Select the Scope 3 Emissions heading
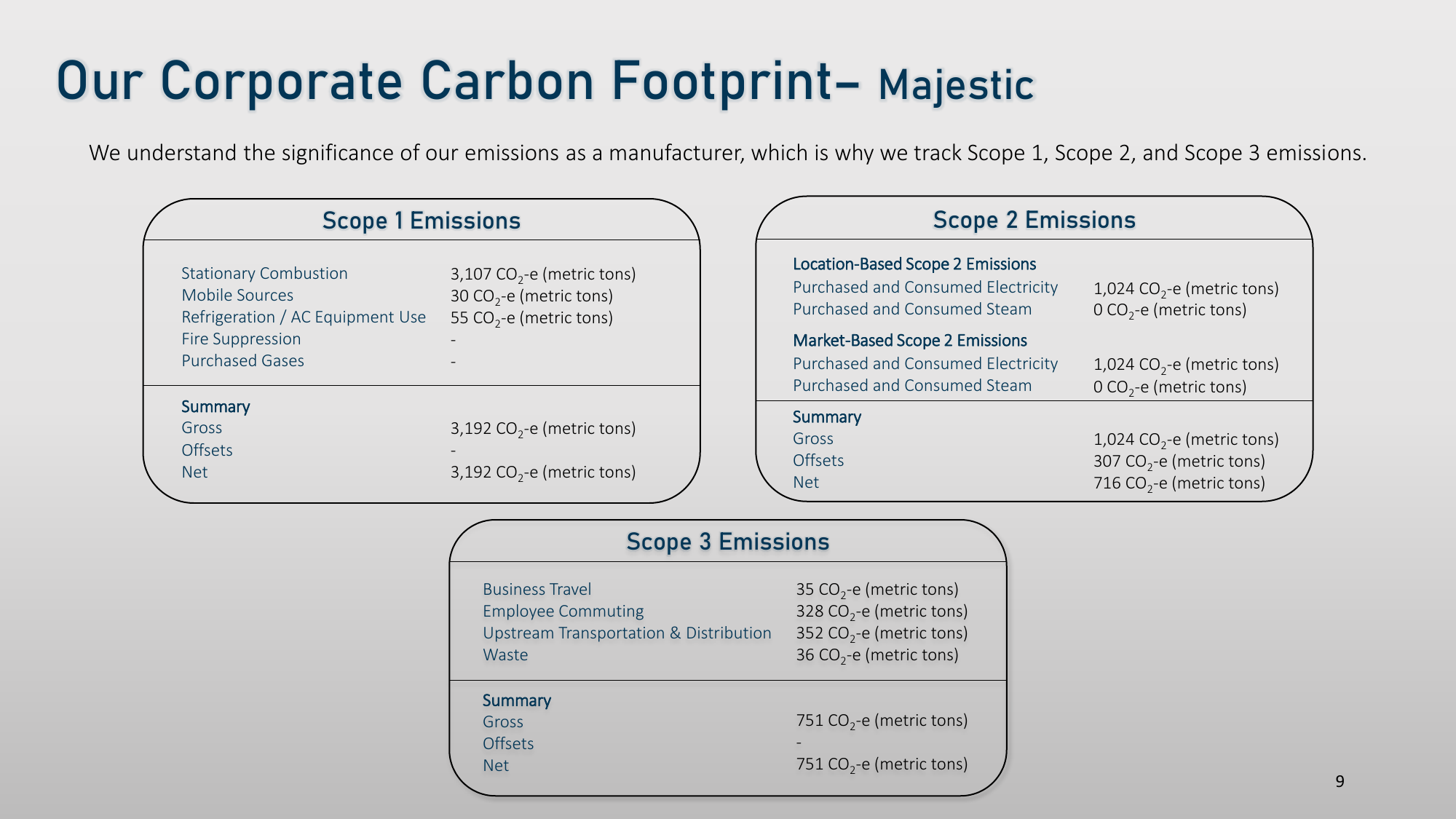 click(728, 542)
